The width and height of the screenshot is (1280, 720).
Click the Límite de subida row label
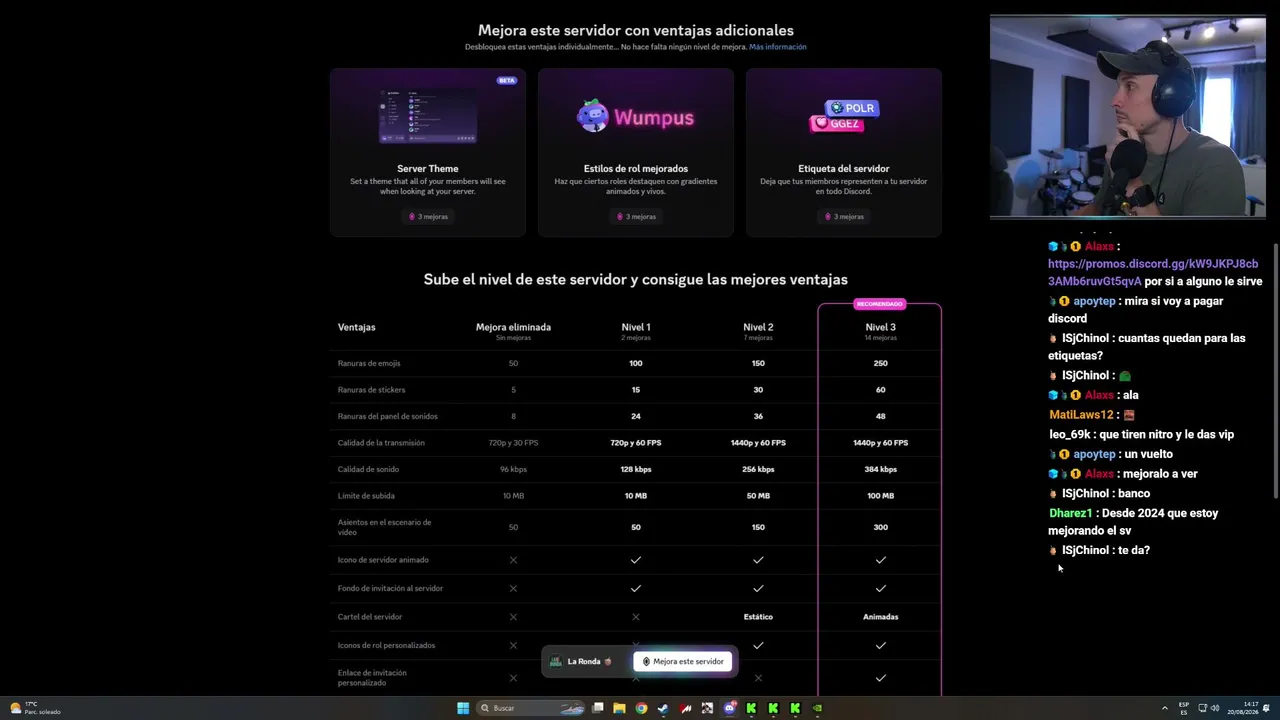pyautogui.click(x=366, y=496)
